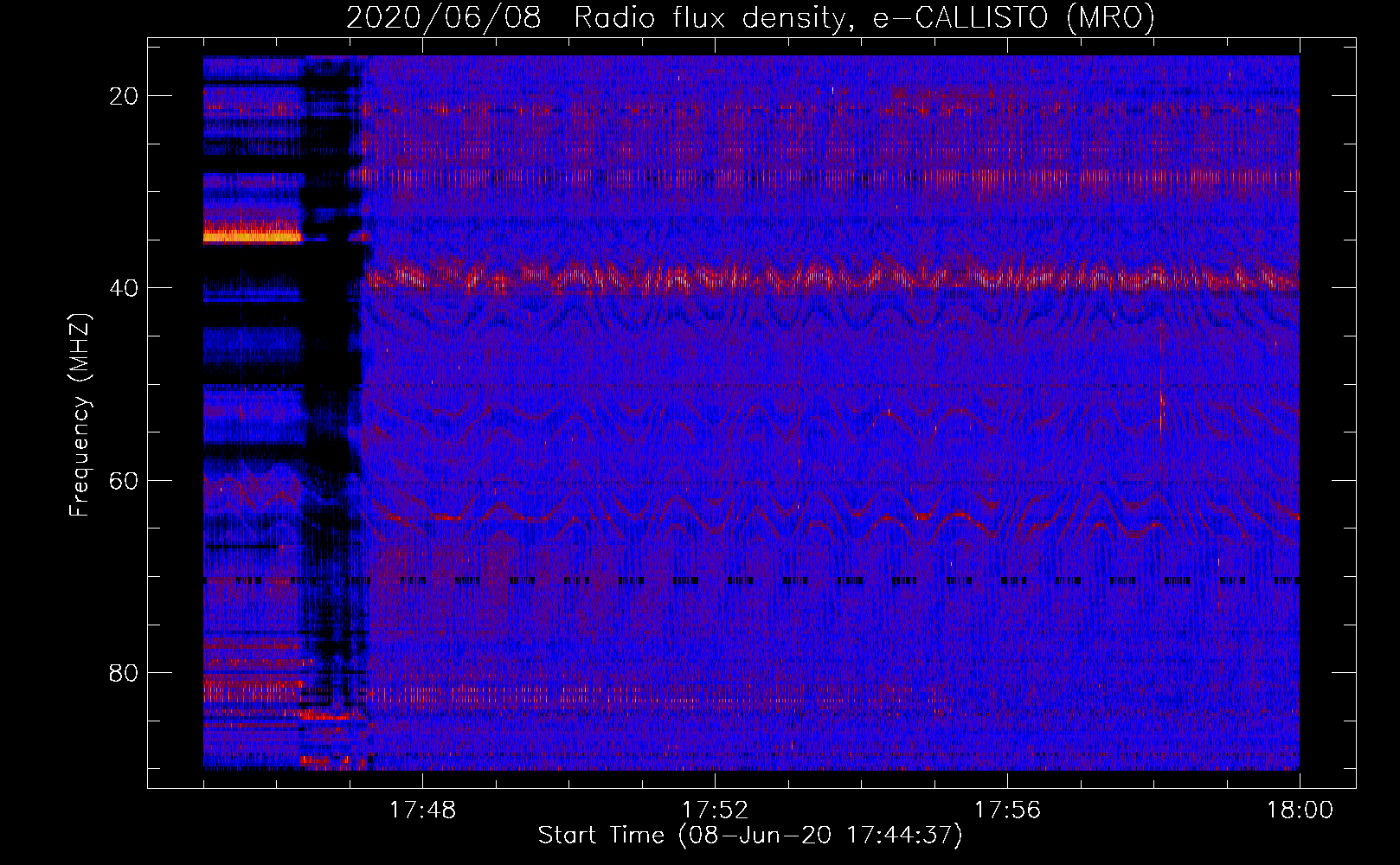Click the x-axis time label '17:48'
The width and height of the screenshot is (1400, 865).
coord(422,811)
